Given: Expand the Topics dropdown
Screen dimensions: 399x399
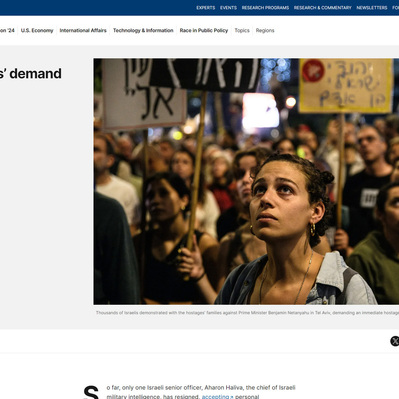Looking at the screenshot, I should pos(242,30).
